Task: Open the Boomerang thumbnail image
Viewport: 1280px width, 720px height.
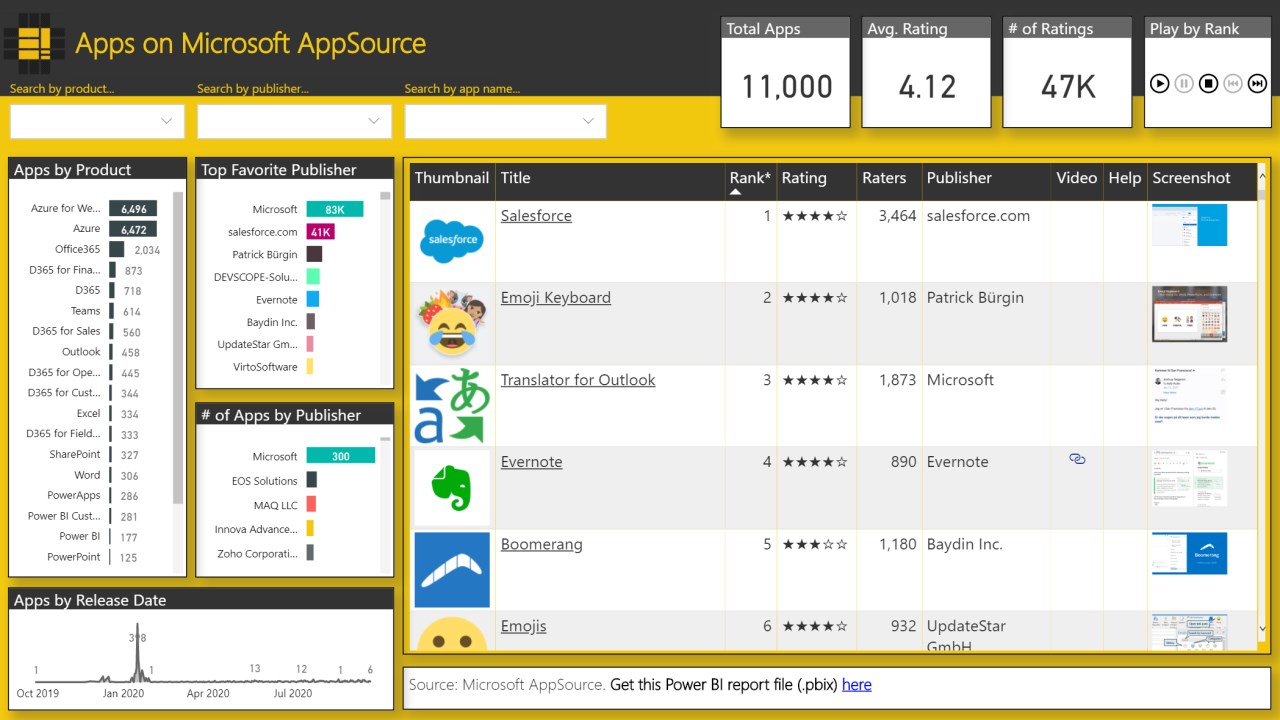Action: [452, 570]
